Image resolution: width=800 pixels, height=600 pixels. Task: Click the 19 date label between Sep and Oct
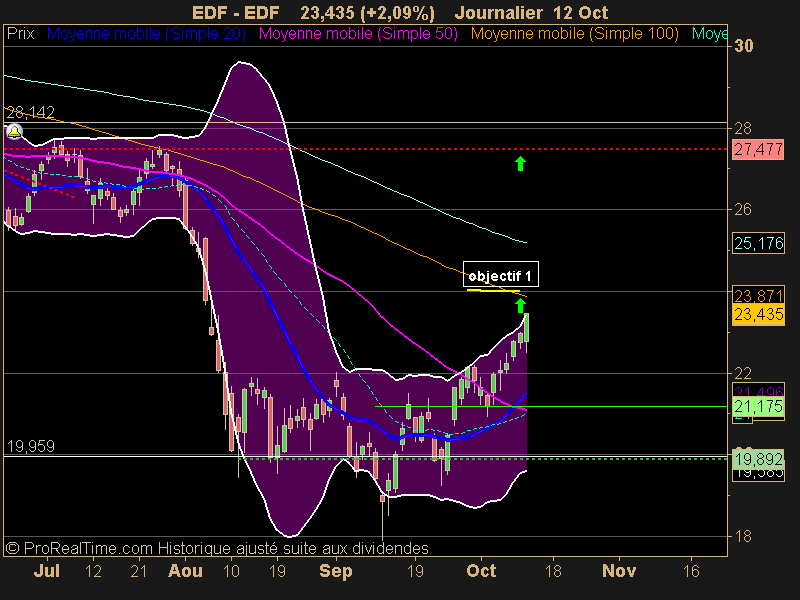coord(415,570)
